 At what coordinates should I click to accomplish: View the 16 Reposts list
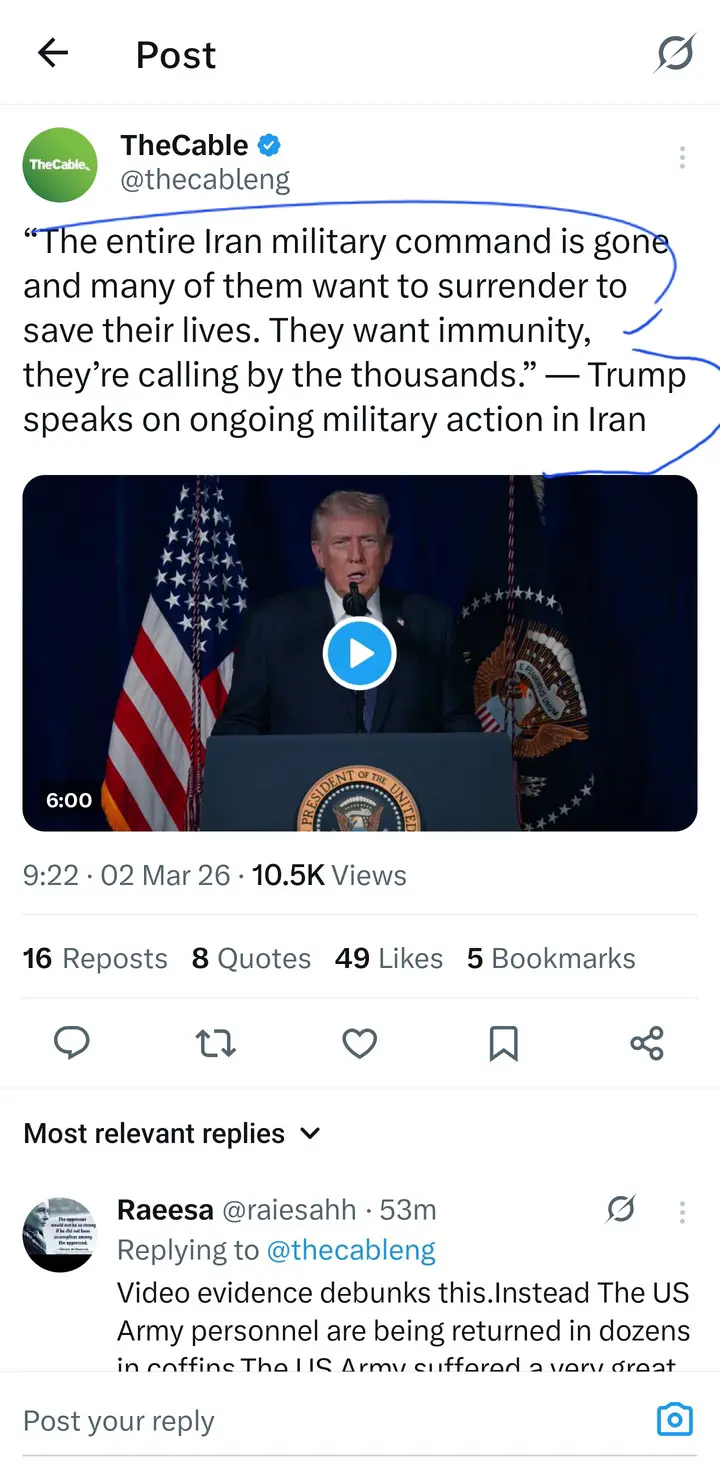point(95,958)
